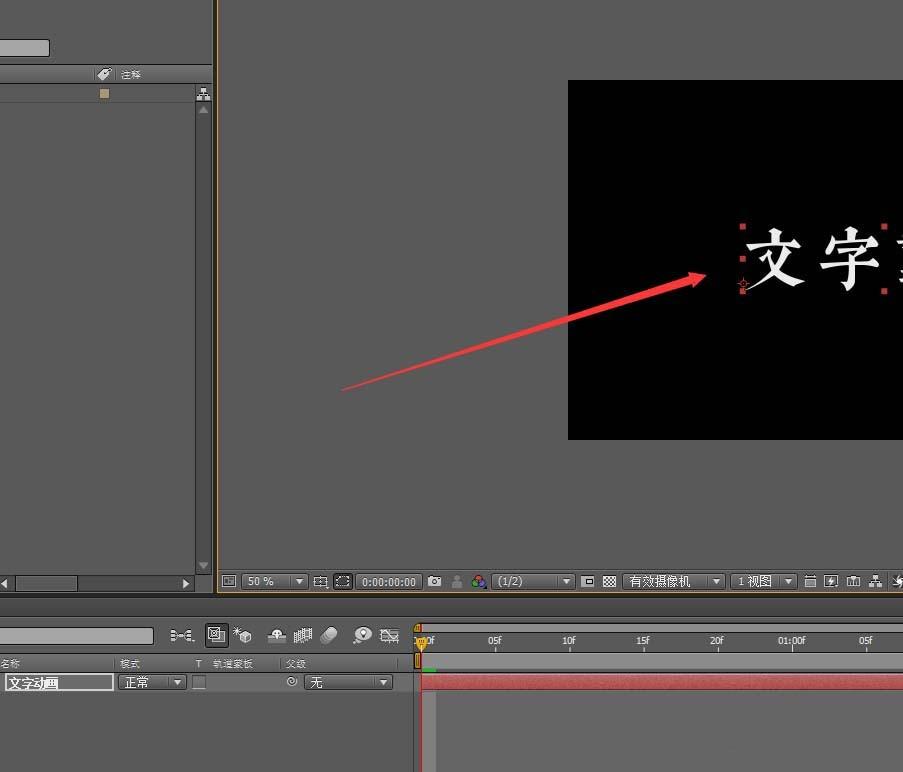
Task: Open the Graph Editor
Action: (389, 635)
